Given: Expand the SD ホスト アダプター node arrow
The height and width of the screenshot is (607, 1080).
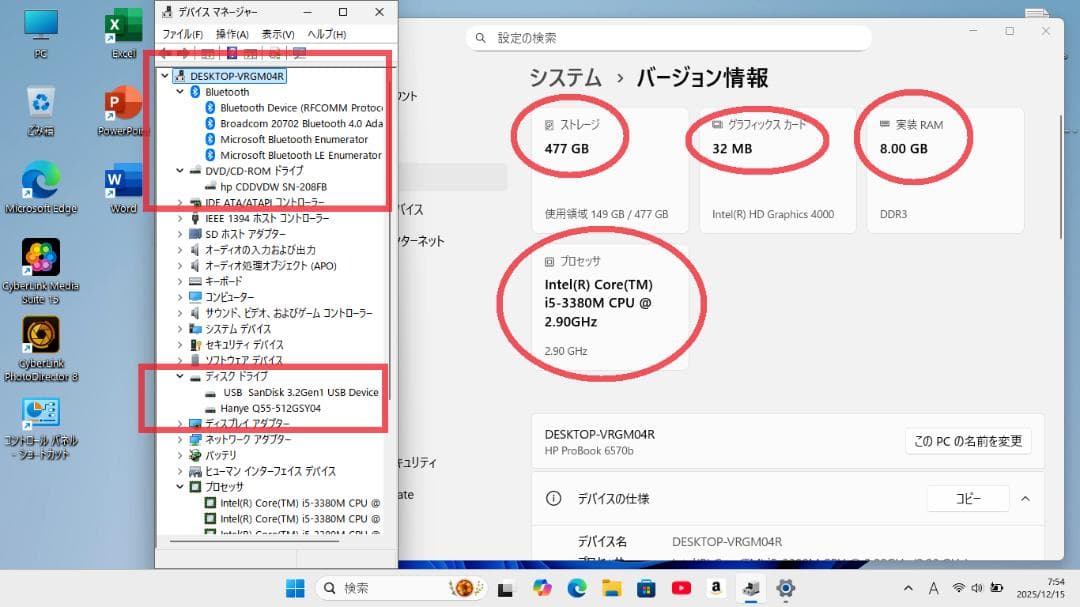Looking at the screenshot, I should pyautogui.click(x=180, y=234).
